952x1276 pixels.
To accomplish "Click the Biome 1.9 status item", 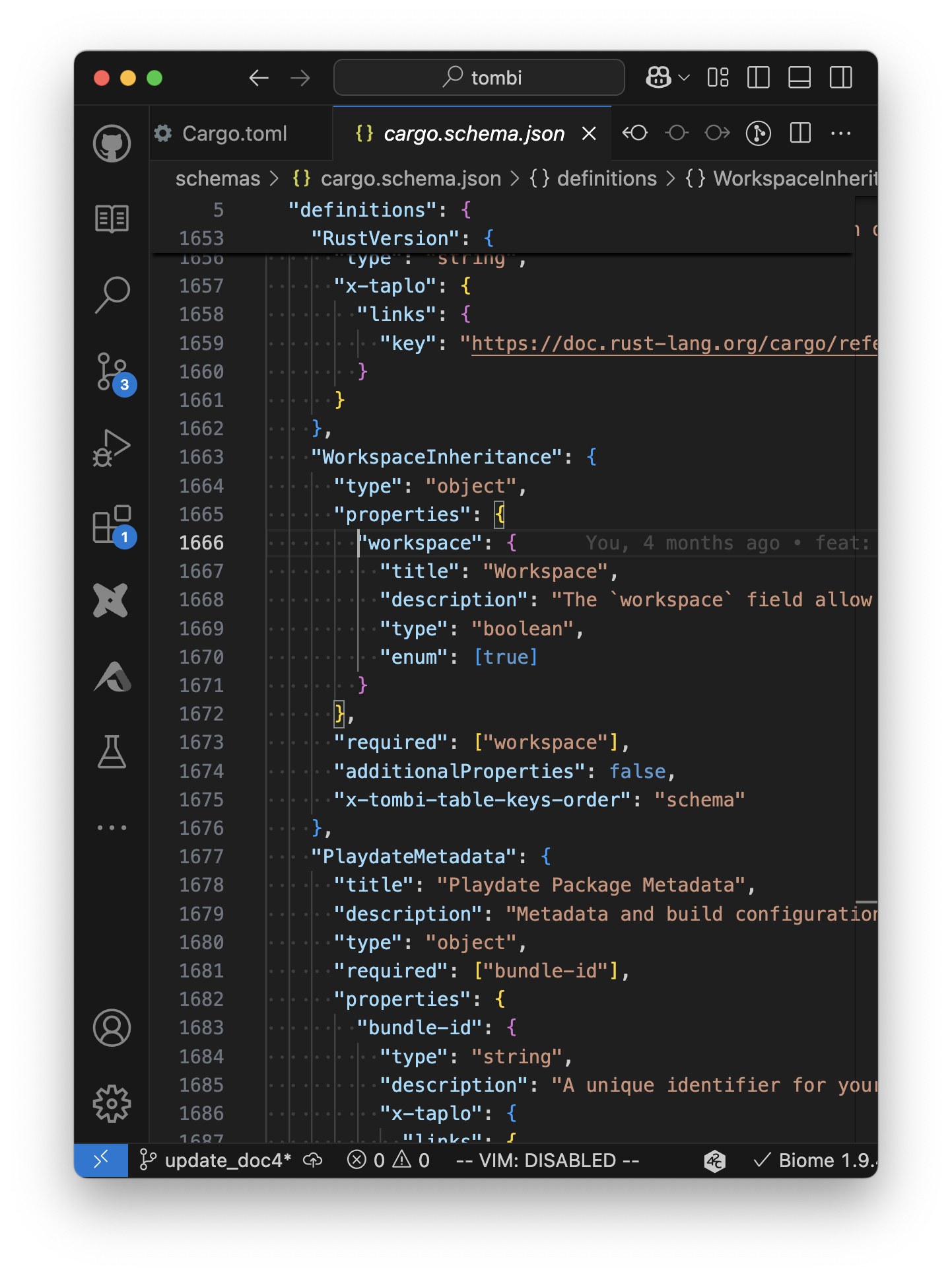I will 815,1160.
